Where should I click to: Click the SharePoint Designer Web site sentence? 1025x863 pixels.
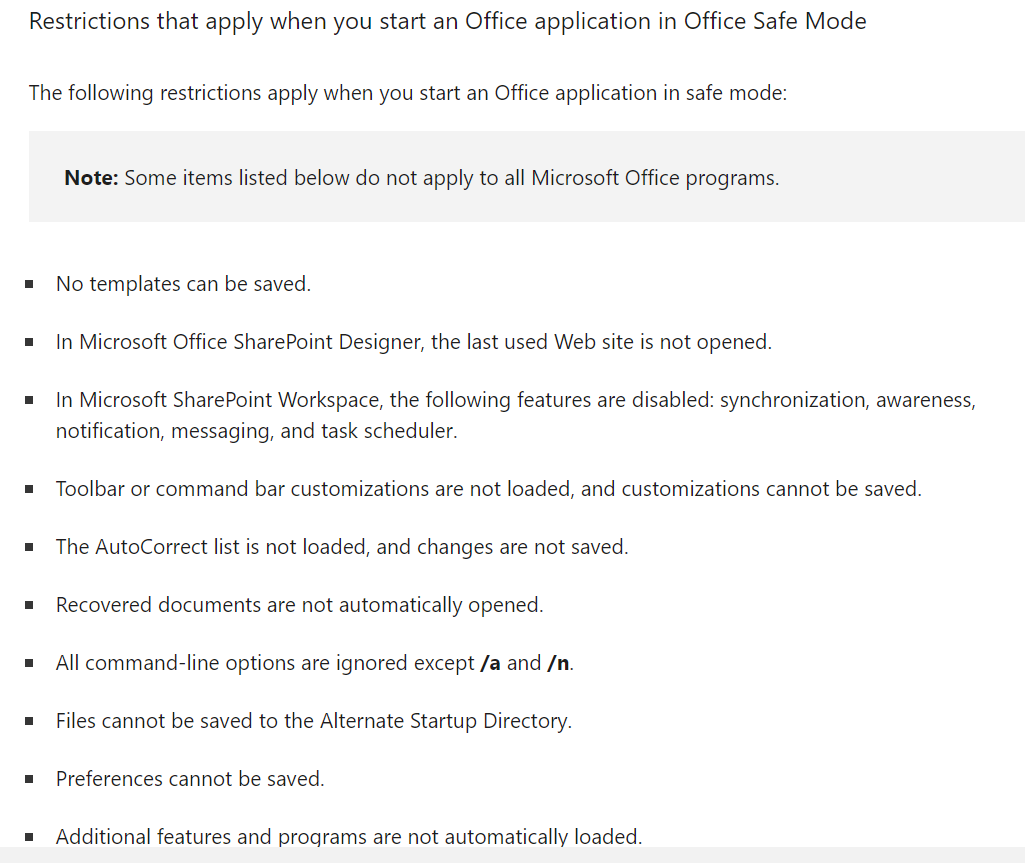tap(414, 342)
